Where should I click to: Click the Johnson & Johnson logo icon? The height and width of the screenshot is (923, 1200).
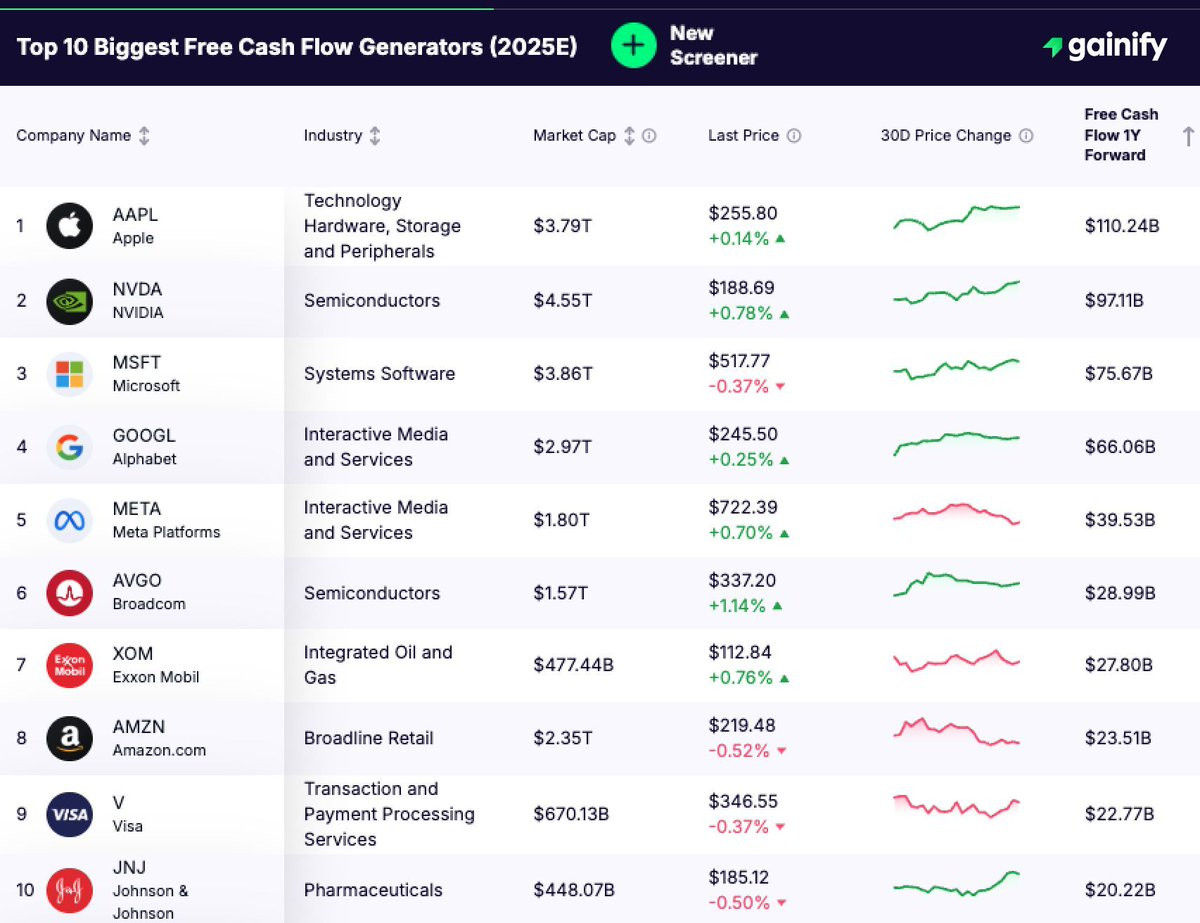[x=70, y=890]
